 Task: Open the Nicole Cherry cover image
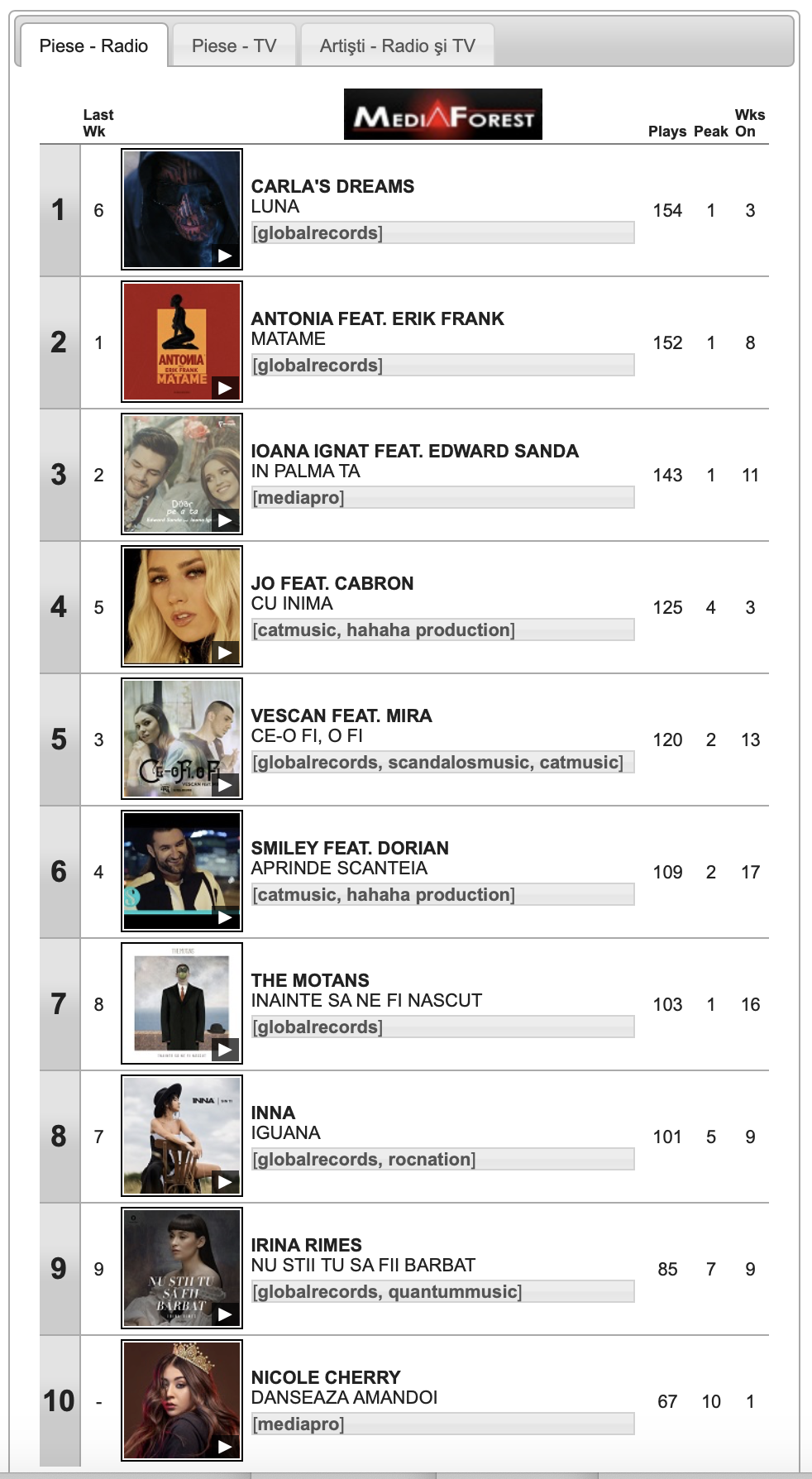182,1400
